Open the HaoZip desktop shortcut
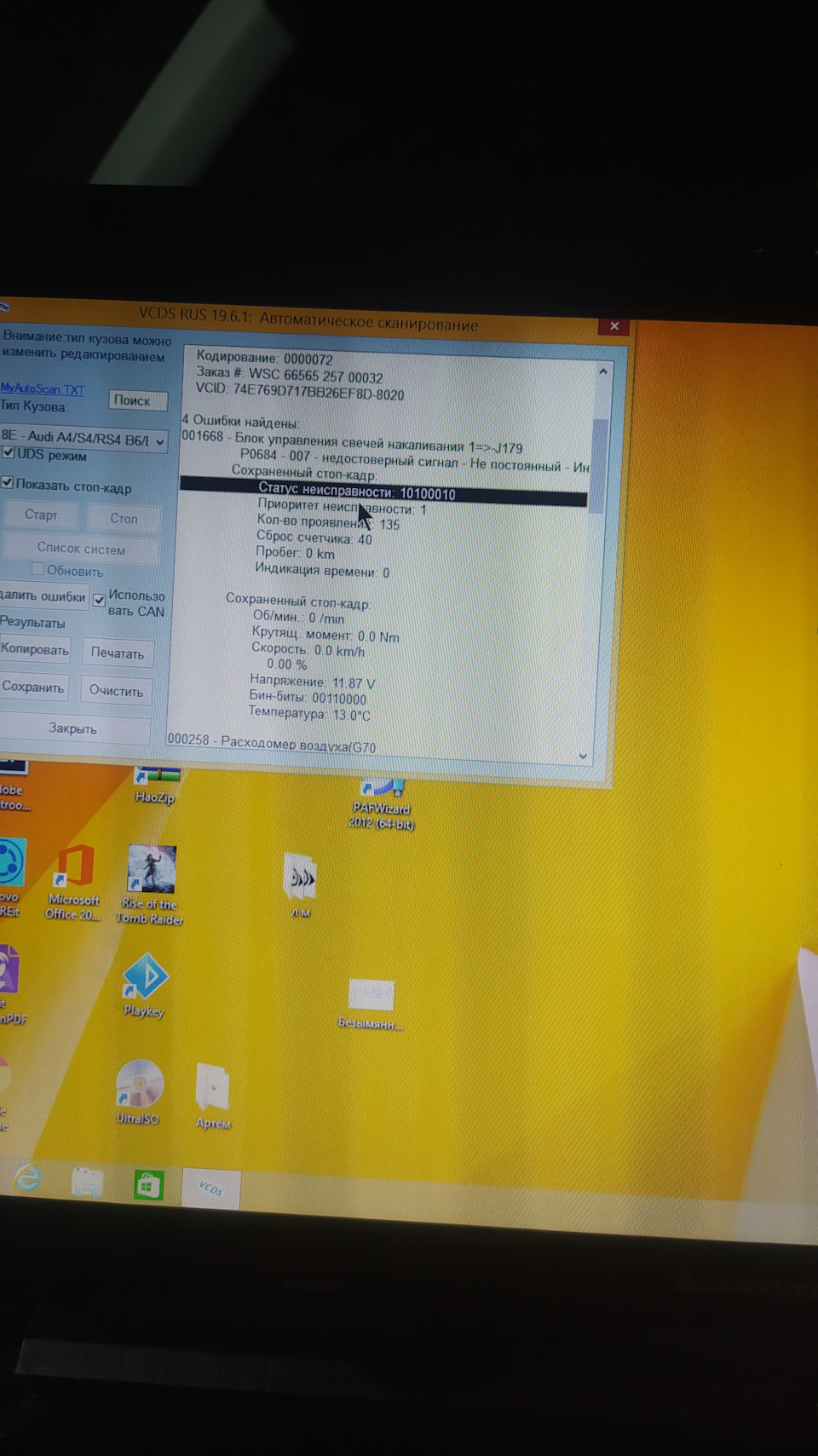 point(156,786)
